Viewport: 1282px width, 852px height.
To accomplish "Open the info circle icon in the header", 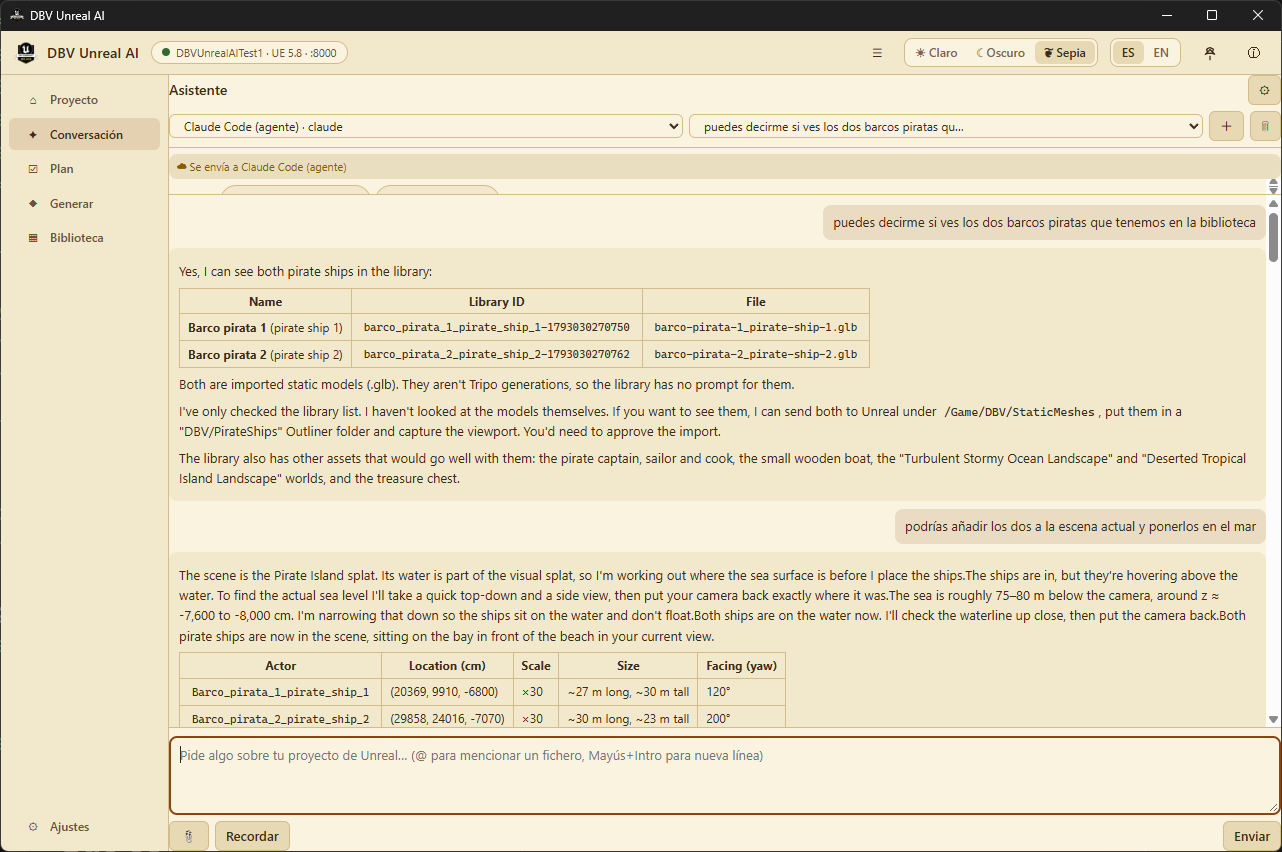I will pos(1254,53).
